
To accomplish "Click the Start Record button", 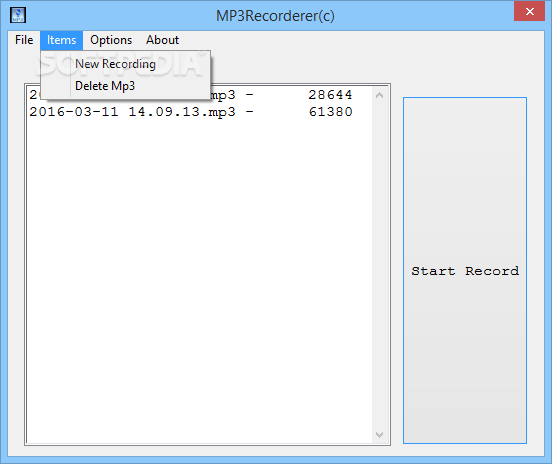I will (x=465, y=270).
